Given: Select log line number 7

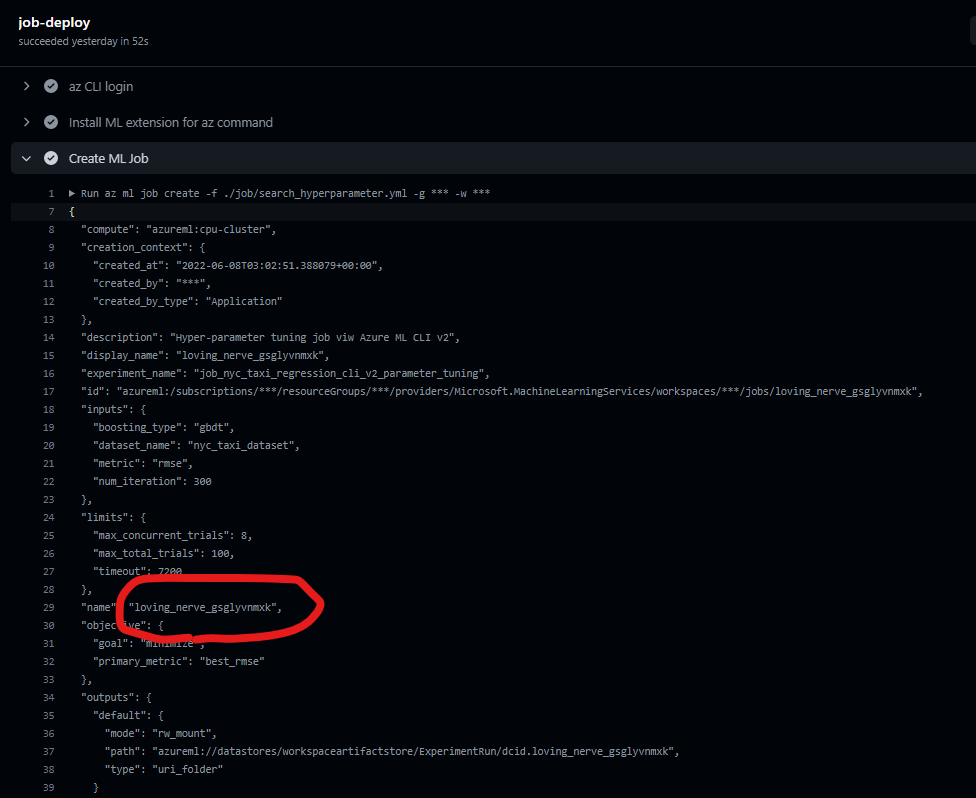Looking at the screenshot, I should (x=52, y=212).
